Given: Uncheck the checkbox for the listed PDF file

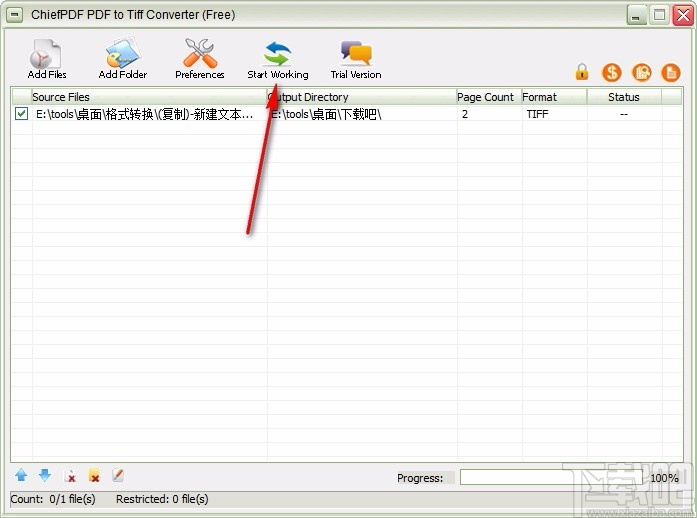Looking at the screenshot, I should tap(21, 114).
